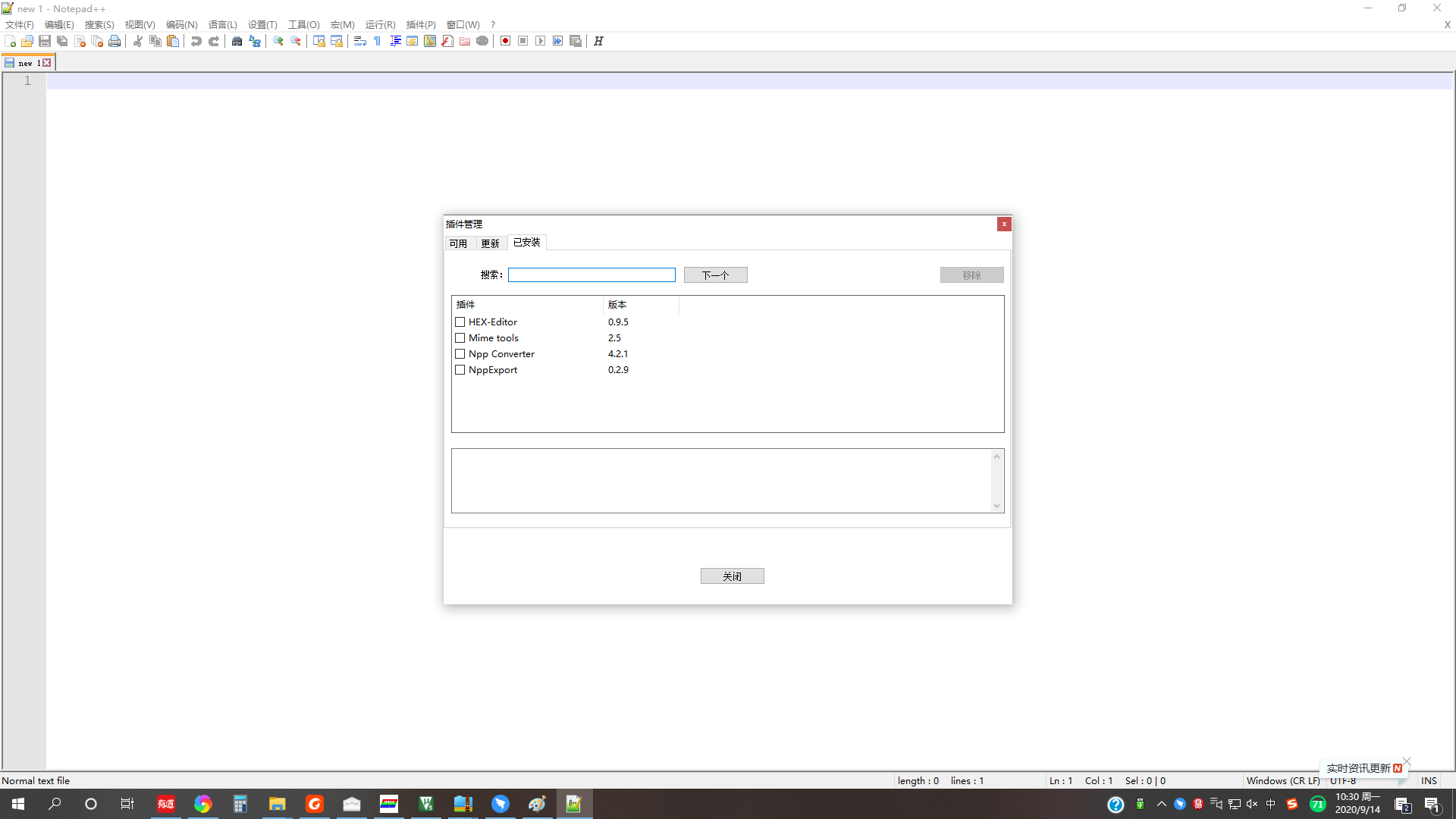Save all open files via toolbar icon

click(62, 41)
